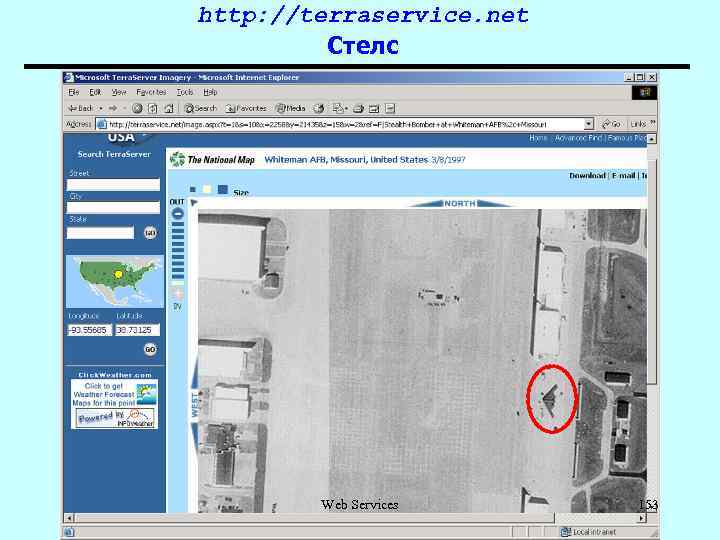This screenshot has width=720, height=540.
Task: Click the vertical scrollbar up arrow
Action: [652, 138]
